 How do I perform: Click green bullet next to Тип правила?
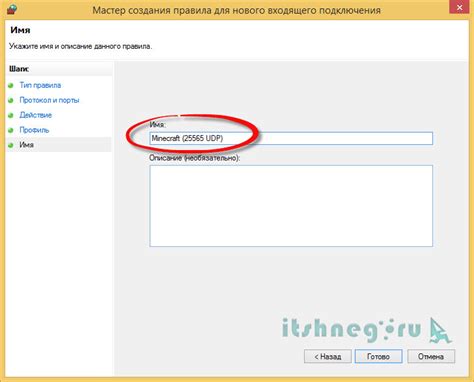point(11,86)
